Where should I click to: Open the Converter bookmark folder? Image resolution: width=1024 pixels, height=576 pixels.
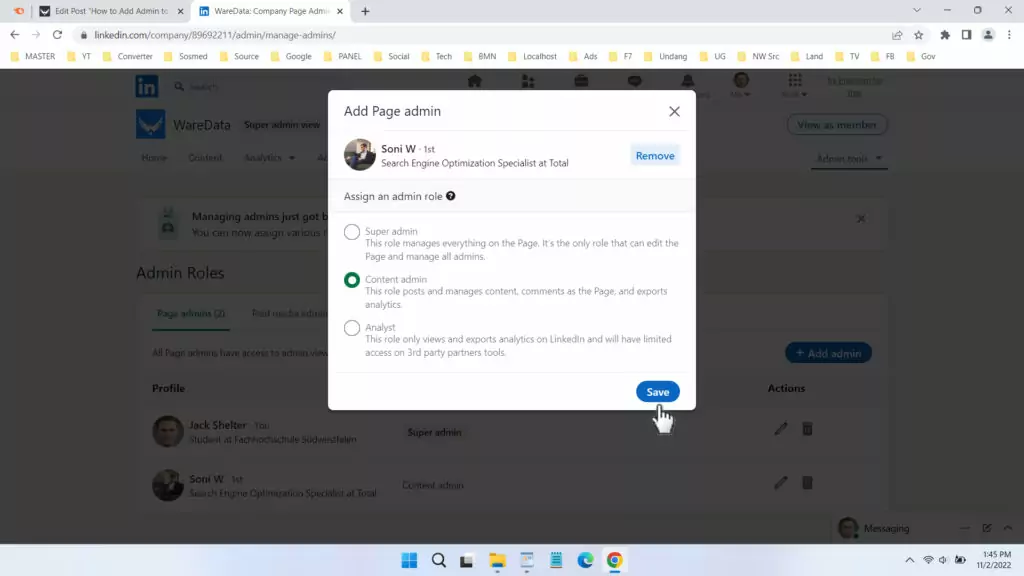pyautogui.click(x=128, y=56)
